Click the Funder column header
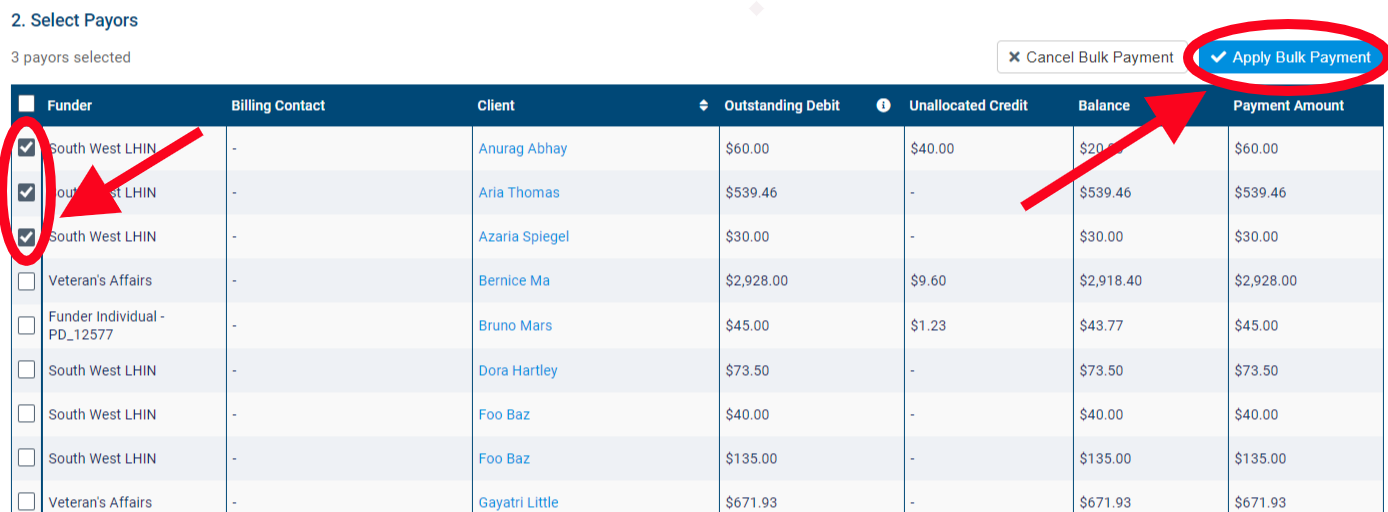 point(69,105)
